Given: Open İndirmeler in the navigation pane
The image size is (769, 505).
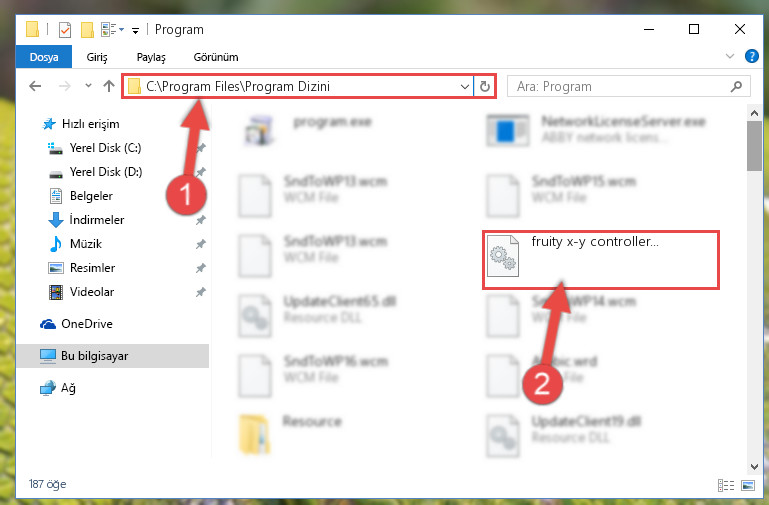Looking at the screenshot, I should pos(97,220).
